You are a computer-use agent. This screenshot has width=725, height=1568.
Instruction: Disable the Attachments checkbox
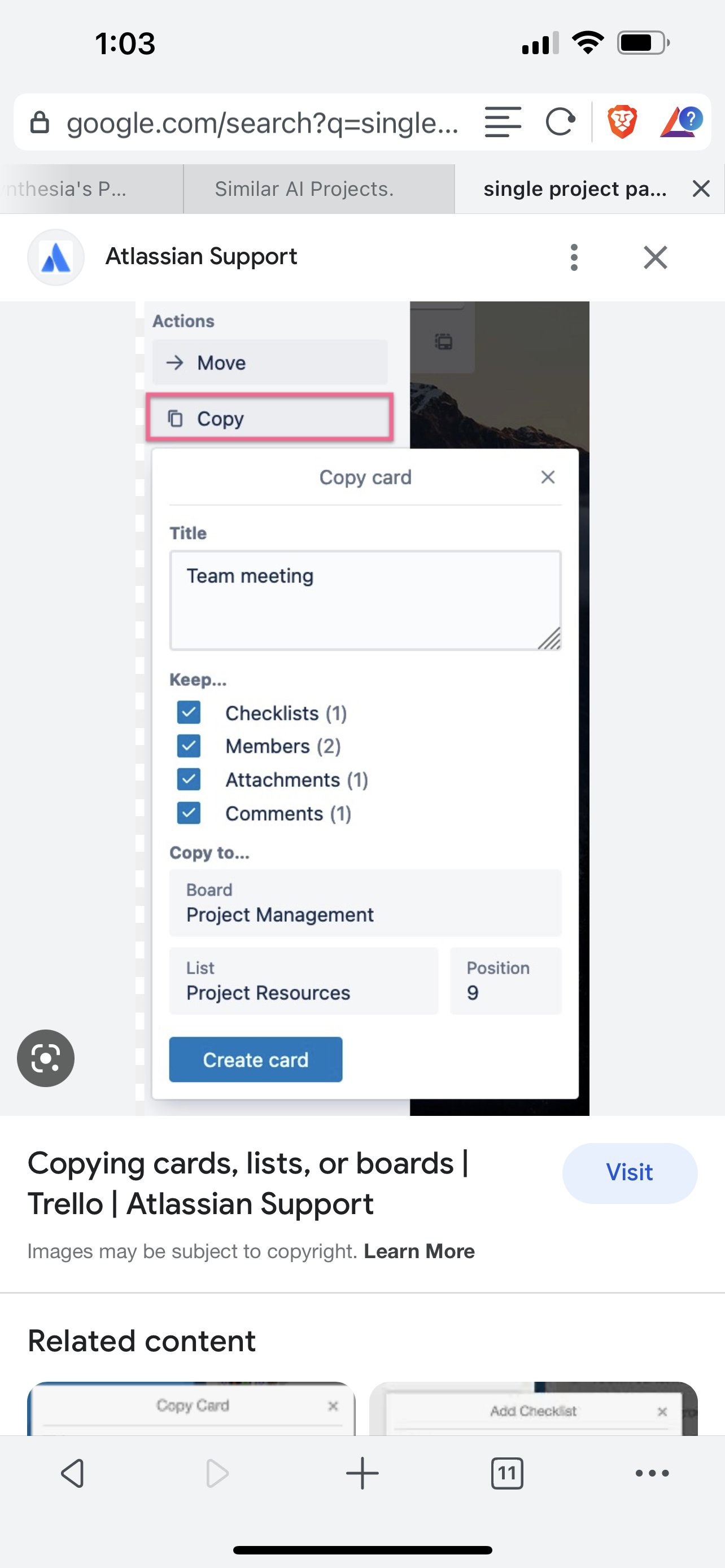tap(189, 779)
